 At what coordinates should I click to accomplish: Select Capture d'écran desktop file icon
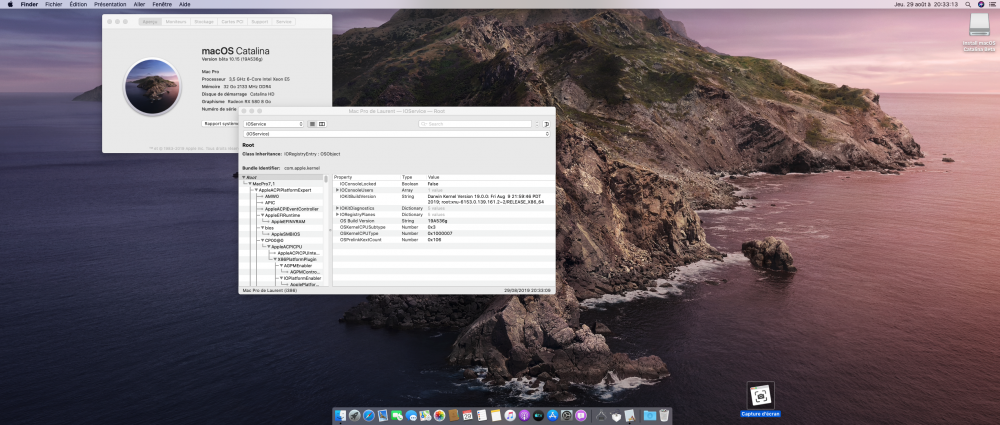point(760,396)
